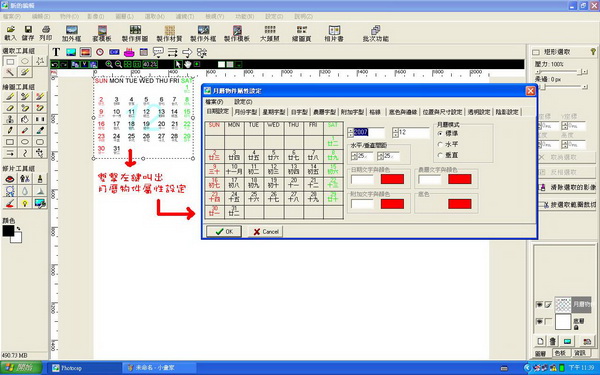Click the 列印 (Print) toolbar icon
The width and height of the screenshot is (600, 375).
46,33
